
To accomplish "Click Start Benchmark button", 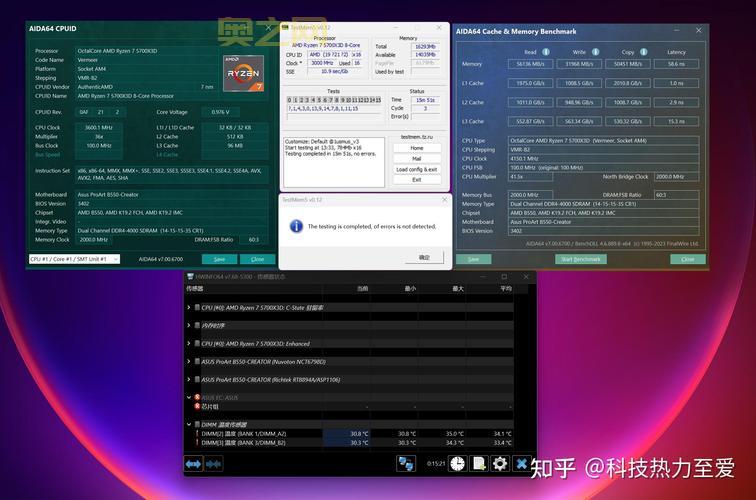I will point(581,259).
